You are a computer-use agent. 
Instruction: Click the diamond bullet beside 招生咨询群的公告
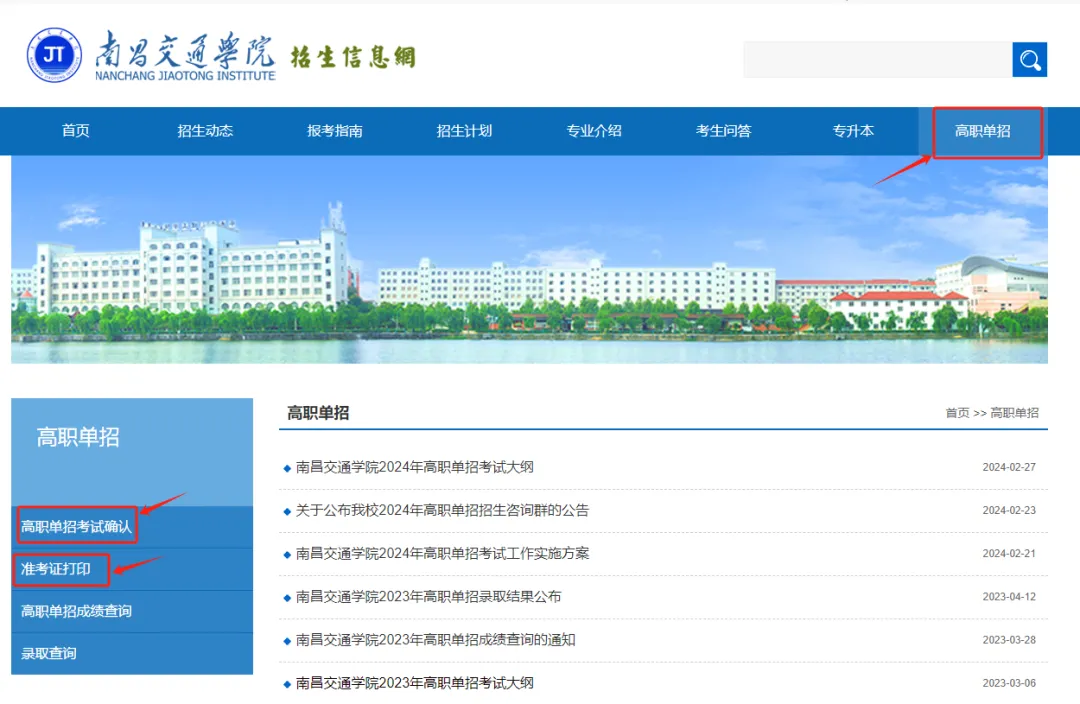click(289, 510)
